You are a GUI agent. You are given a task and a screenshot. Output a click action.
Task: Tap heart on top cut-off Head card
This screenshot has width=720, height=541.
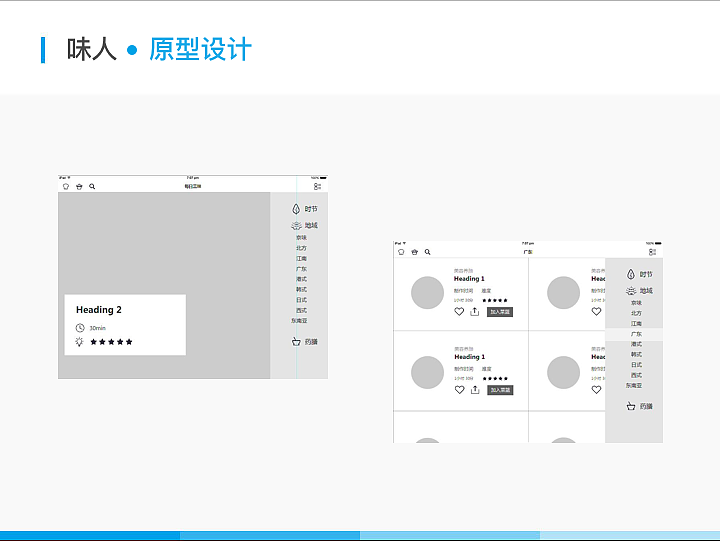pyautogui.click(x=596, y=312)
